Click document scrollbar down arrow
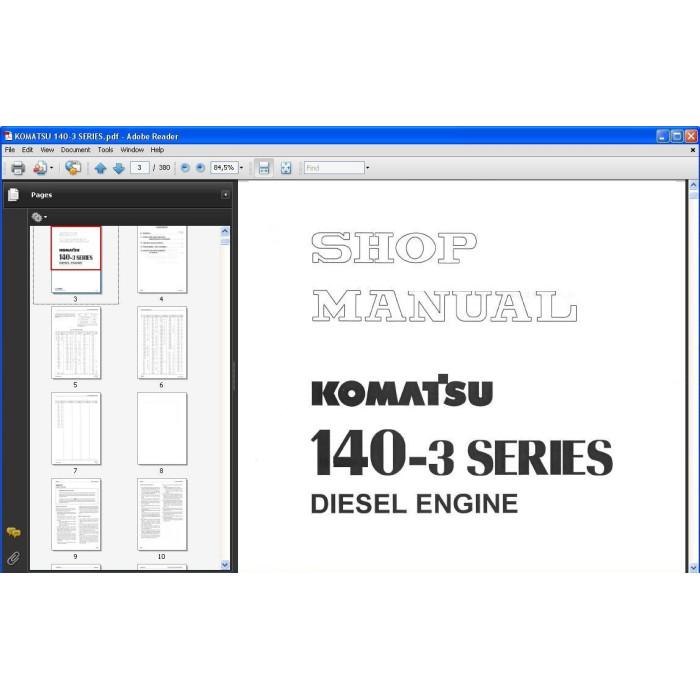Image resolution: width=700 pixels, height=700 pixels. pos(693,567)
